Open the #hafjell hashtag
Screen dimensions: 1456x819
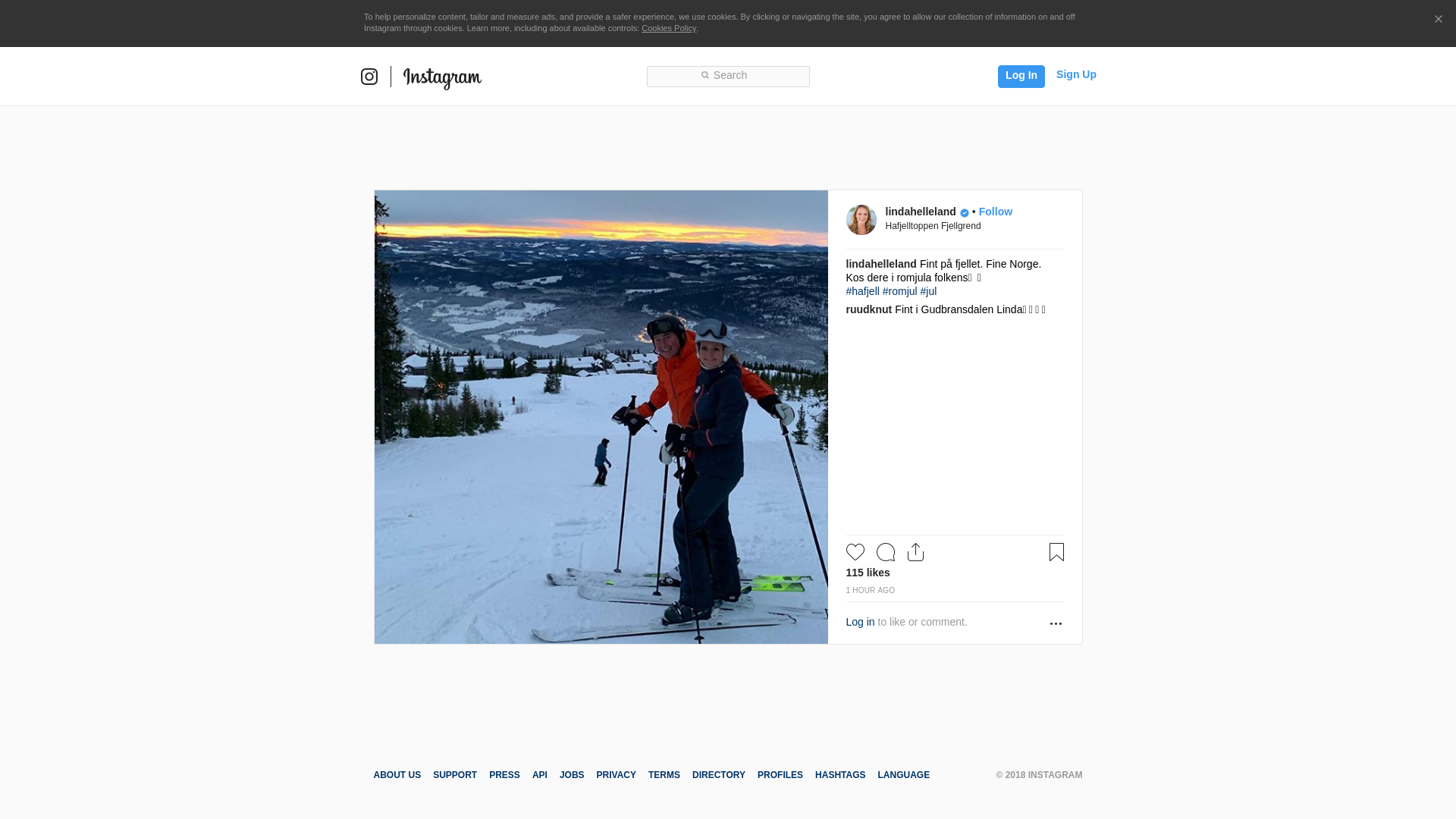862,291
